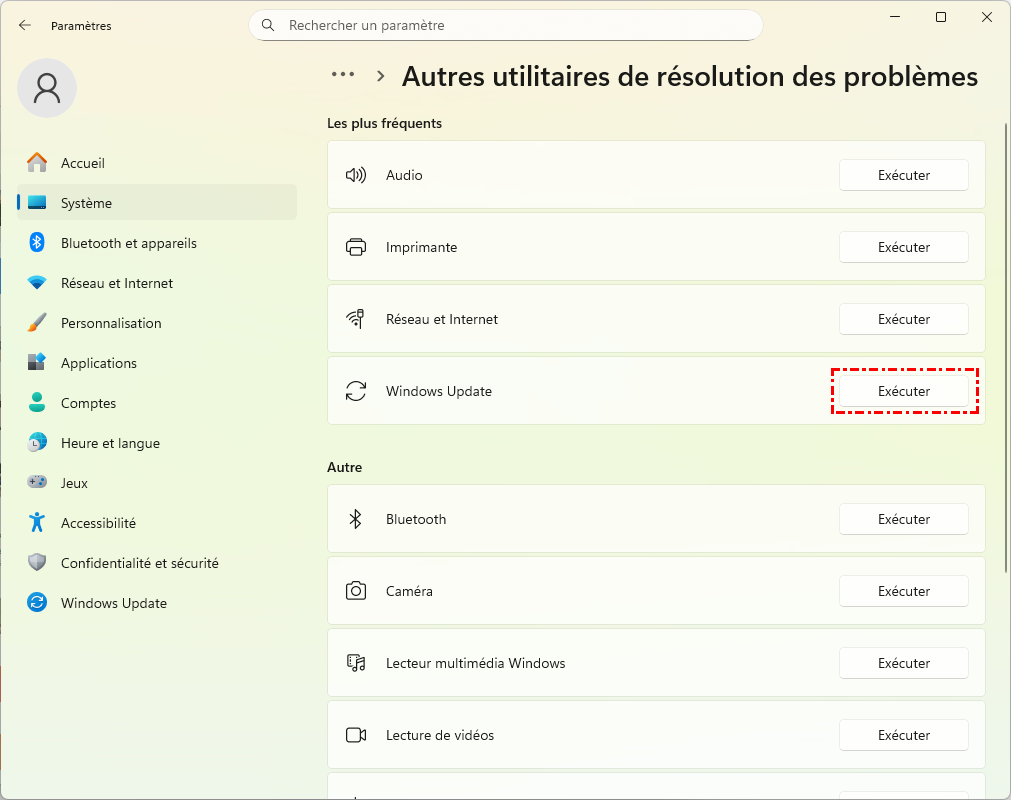
Task: Click the vertical scrollbar on the right
Action: [x=1005, y=350]
